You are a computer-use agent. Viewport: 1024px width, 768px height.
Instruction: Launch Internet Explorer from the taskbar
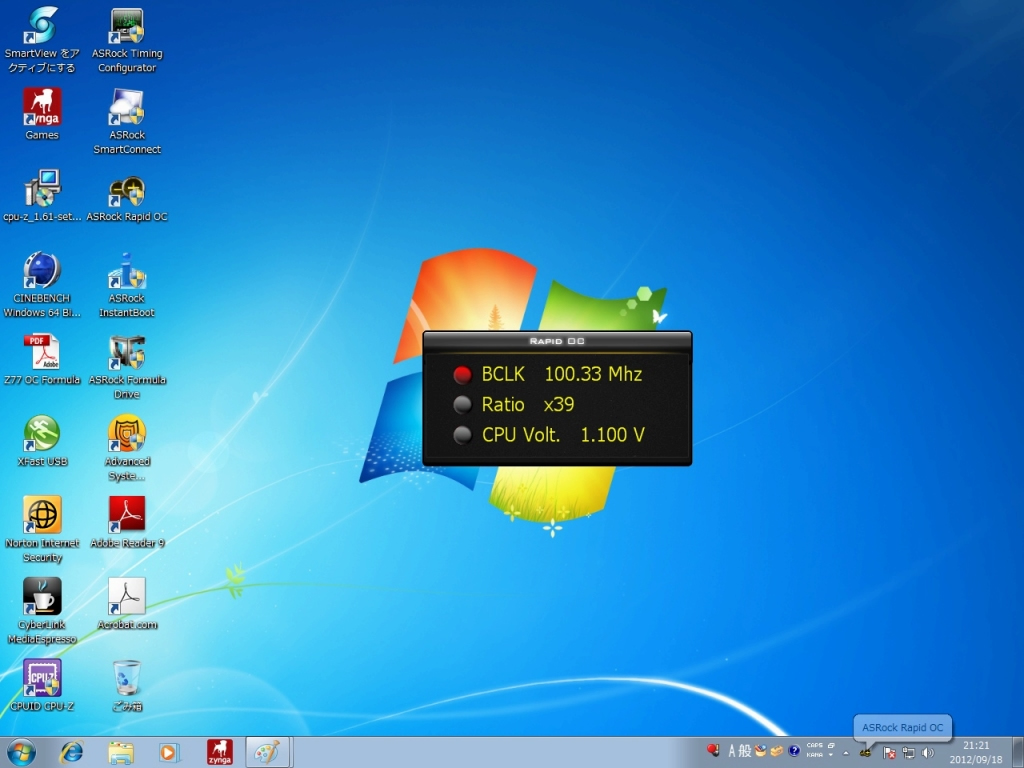click(x=71, y=753)
